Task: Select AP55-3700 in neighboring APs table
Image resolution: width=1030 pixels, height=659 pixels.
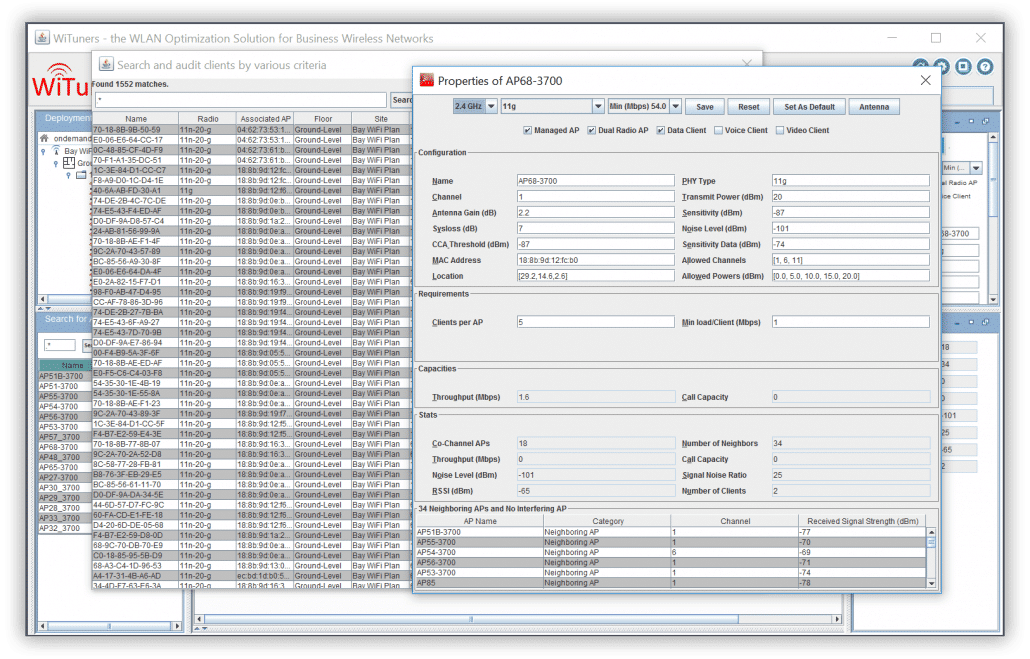Action: pos(671,542)
